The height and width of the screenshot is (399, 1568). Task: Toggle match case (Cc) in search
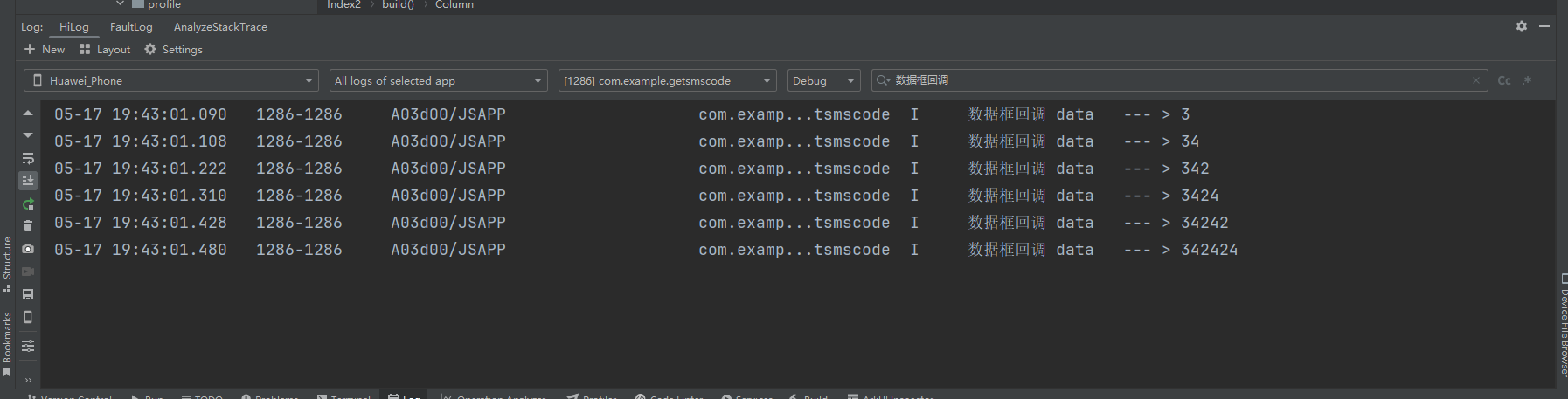pos(1504,80)
